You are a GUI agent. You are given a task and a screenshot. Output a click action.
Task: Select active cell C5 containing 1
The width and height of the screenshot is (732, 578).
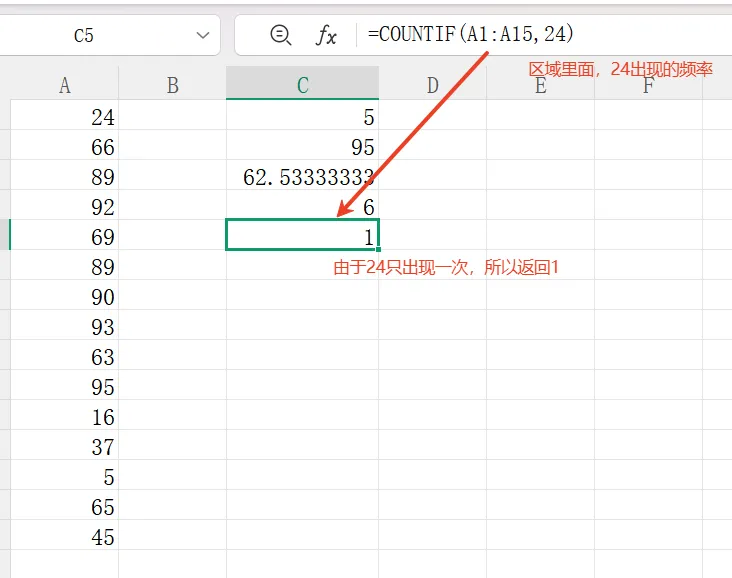303,234
